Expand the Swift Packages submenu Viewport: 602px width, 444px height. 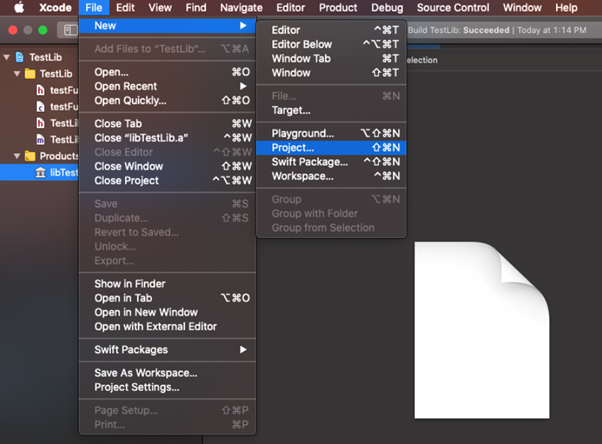(167, 350)
